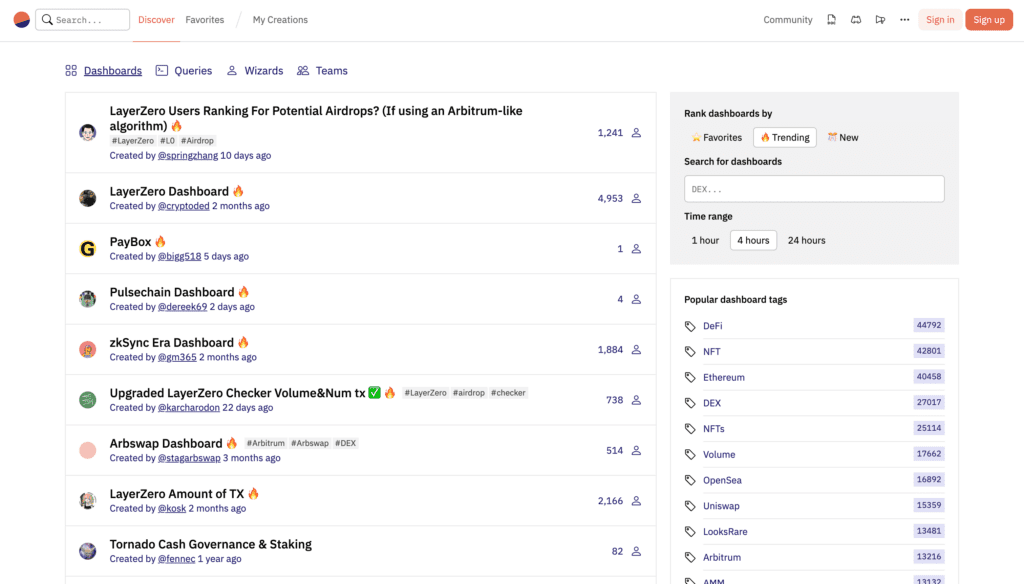Image resolution: width=1024 pixels, height=584 pixels.
Task: Click favorite icon next to 2,166
Action: click(x=636, y=501)
